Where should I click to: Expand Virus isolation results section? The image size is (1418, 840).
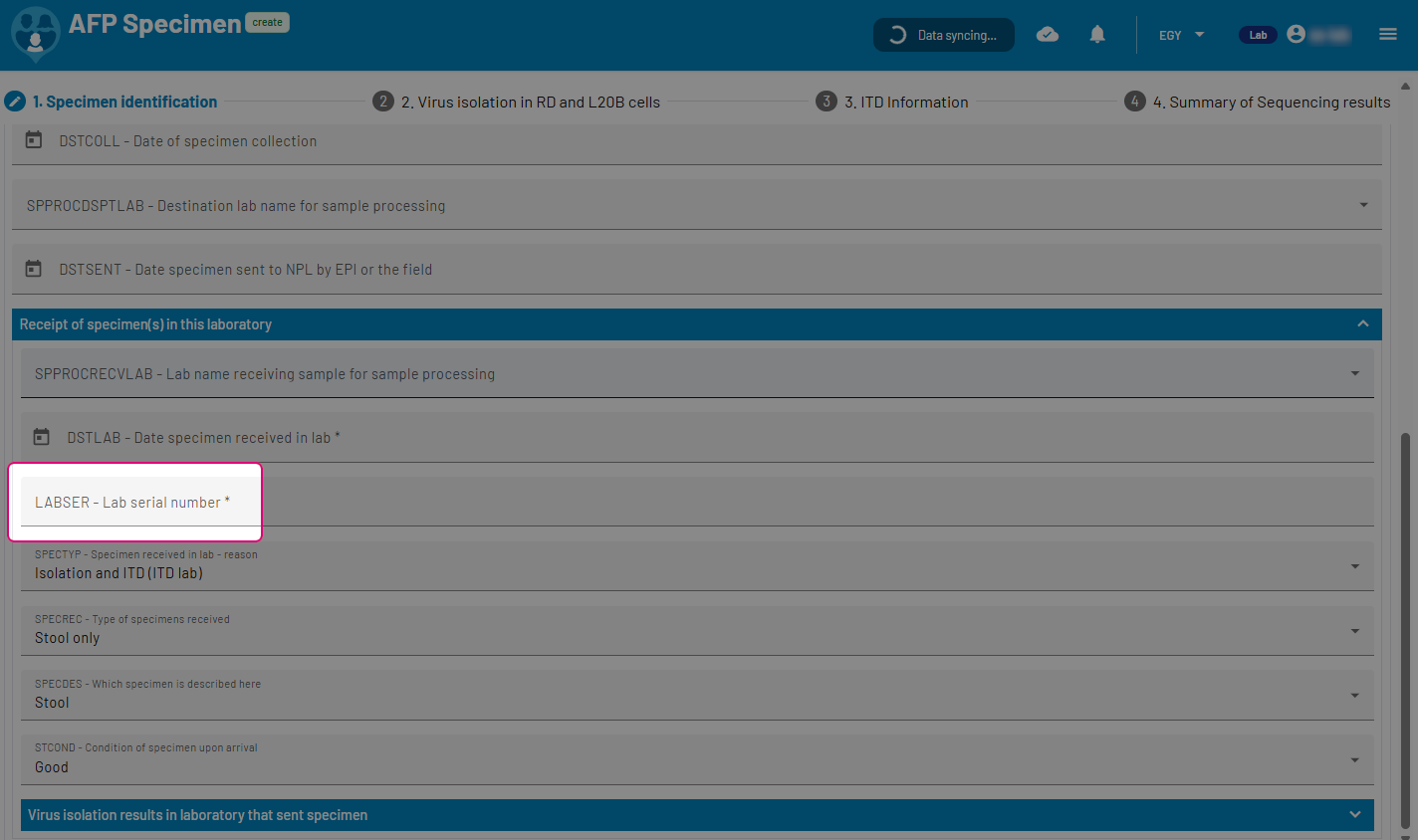1354,815
